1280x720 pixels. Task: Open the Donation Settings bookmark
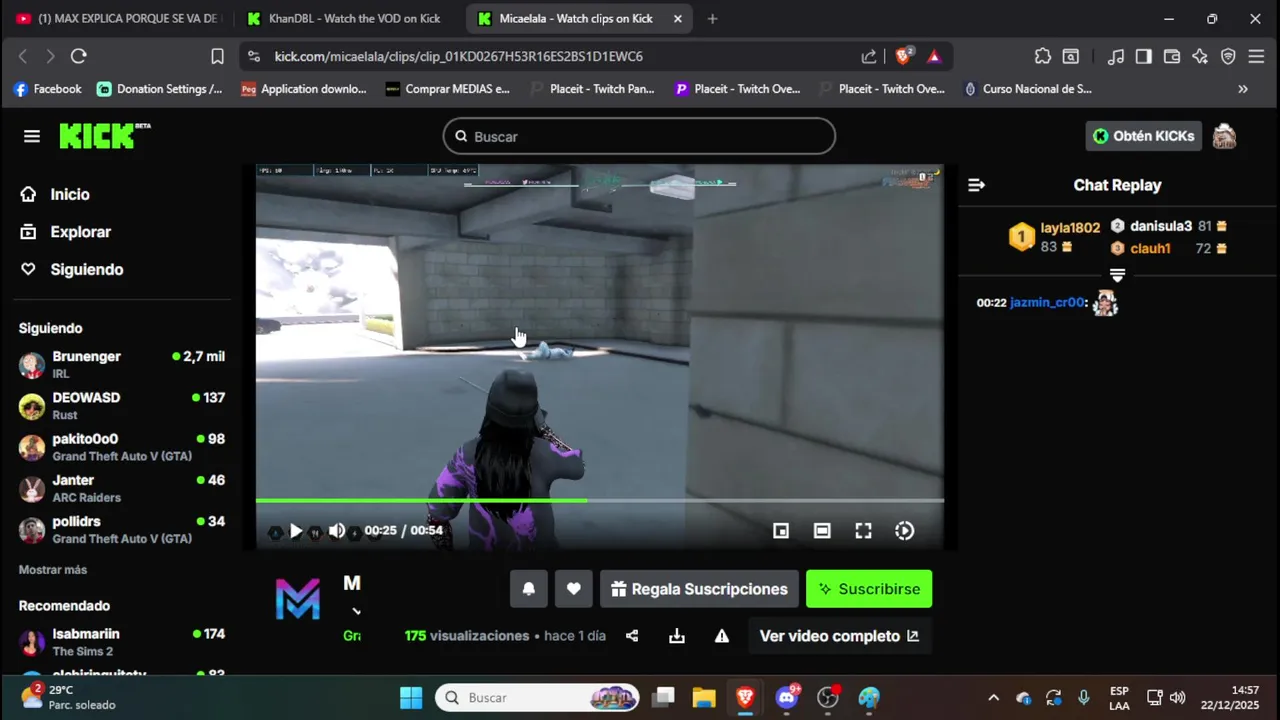(160, 89)
